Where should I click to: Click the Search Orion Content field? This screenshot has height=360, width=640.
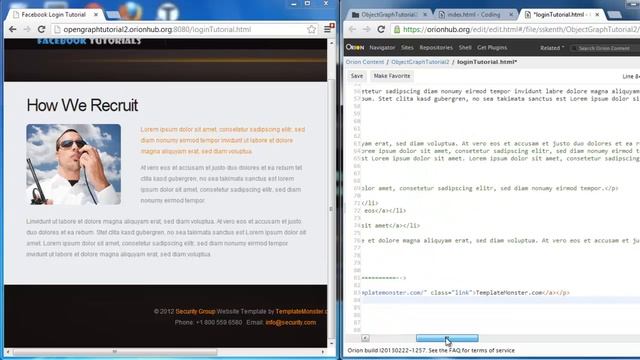[x=606, y=48]
